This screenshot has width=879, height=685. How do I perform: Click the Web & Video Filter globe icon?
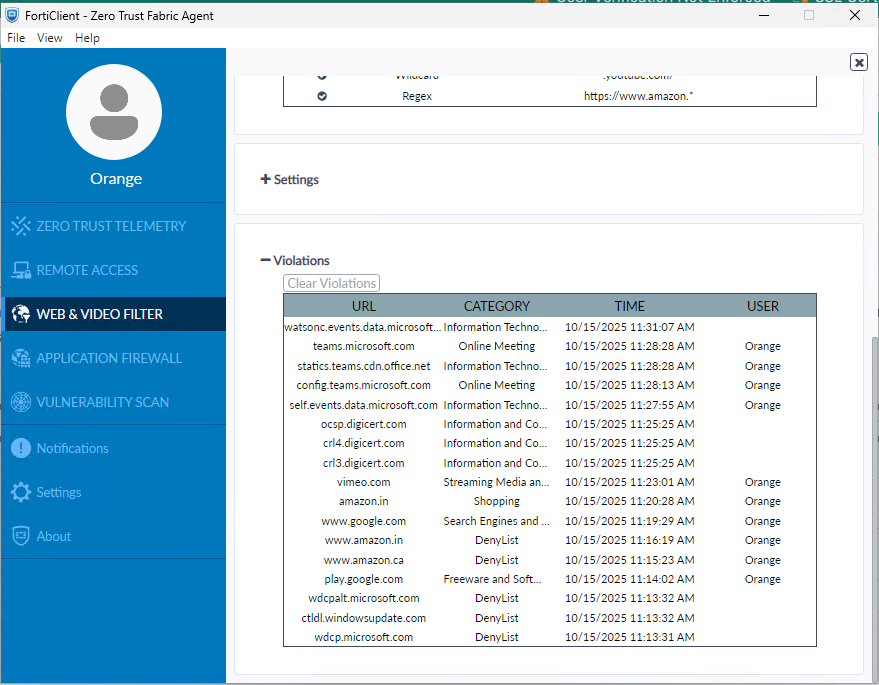[x=21, y=314]
